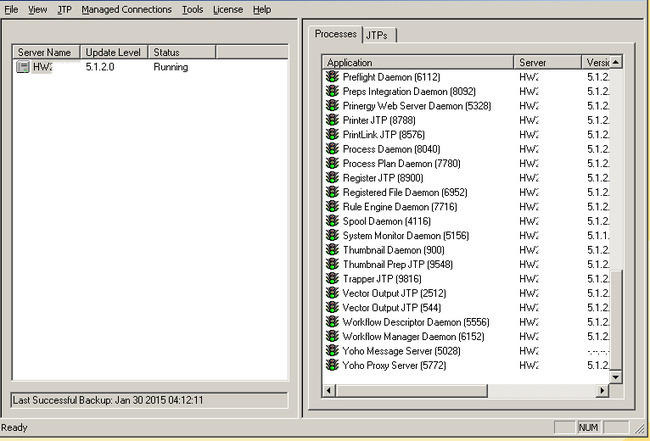
Task: Click the Printer JTP status icon
Action: click(332, 120)
